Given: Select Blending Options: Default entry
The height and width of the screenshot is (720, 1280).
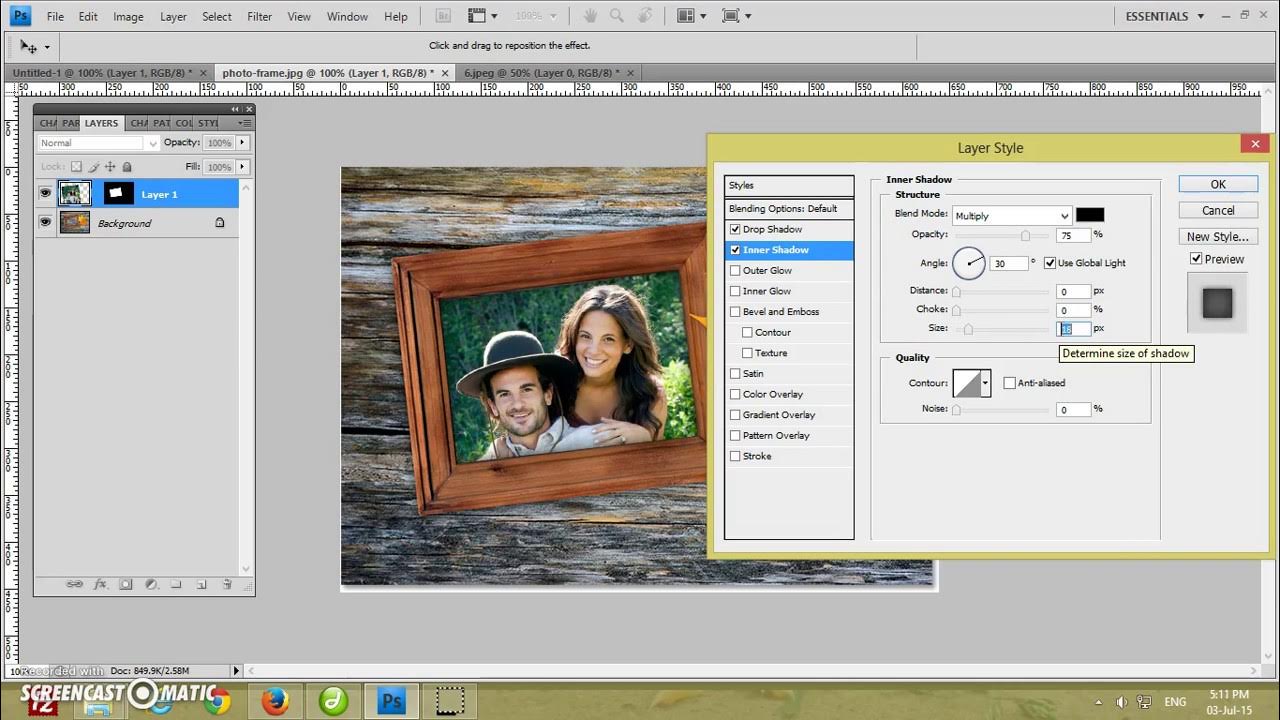Looking at the screenshot, I should [789, 209].
